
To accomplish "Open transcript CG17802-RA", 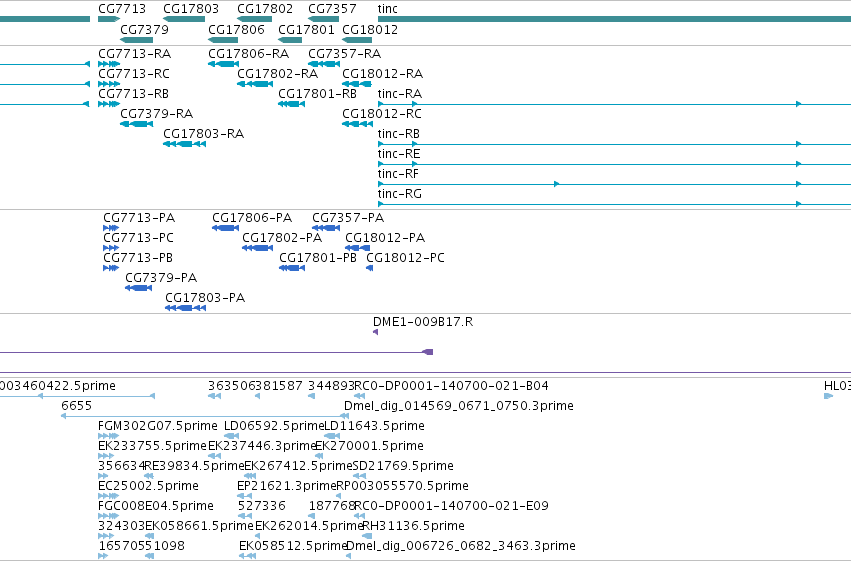I will tap(277, 74).
